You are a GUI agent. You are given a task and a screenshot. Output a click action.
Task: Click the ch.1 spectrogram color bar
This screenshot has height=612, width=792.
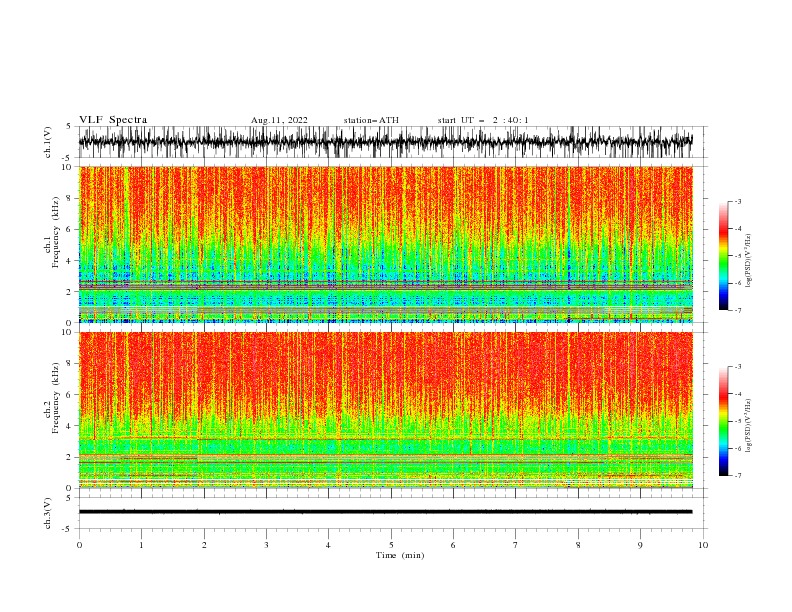coord(723,256)
